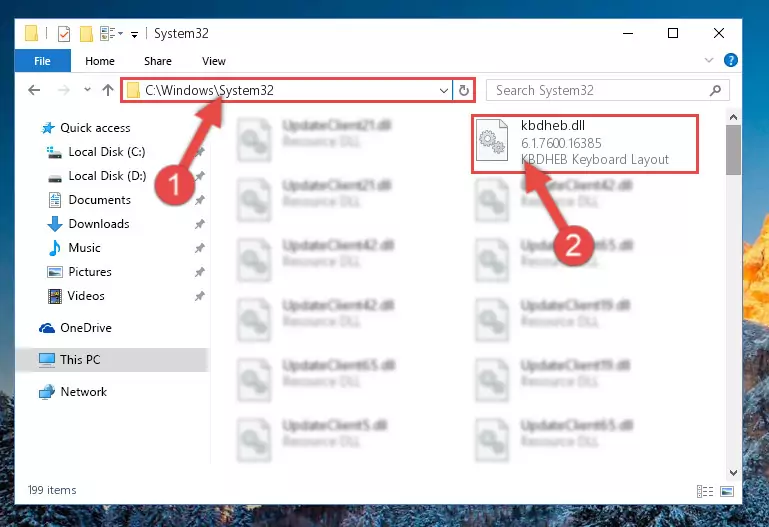This screenshot has width=769, height=527.
Task: Click the Quick access star icon
Action: [x=48, y=128]
